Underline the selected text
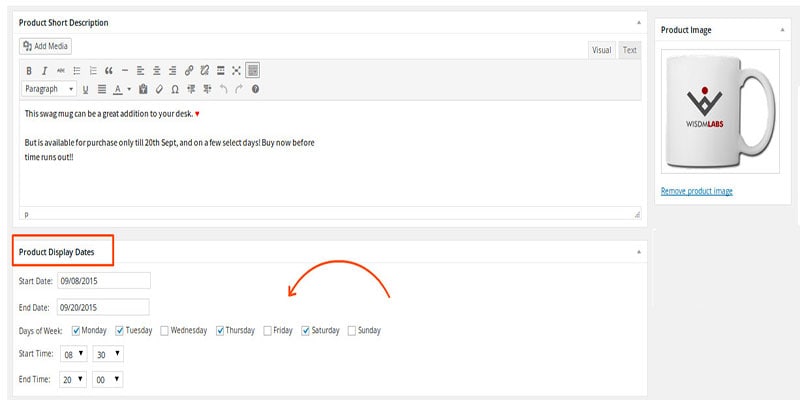Image resolution: width=800 pixels, height=400 pixels. (x=85, y=89)
